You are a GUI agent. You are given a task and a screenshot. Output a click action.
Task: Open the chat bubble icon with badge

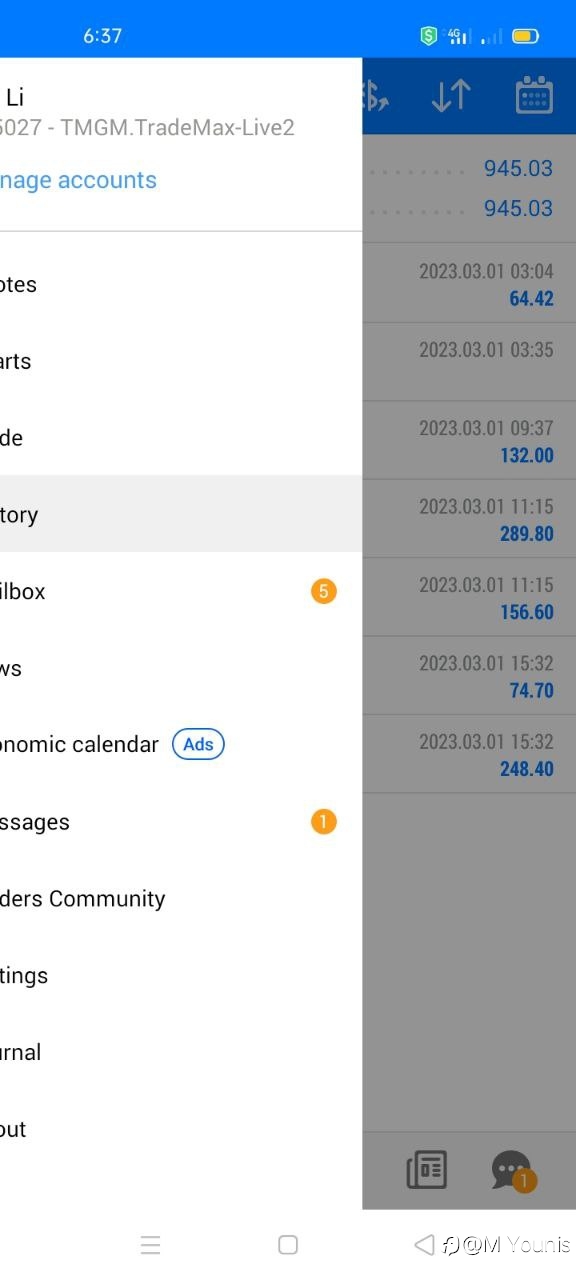513,1170
